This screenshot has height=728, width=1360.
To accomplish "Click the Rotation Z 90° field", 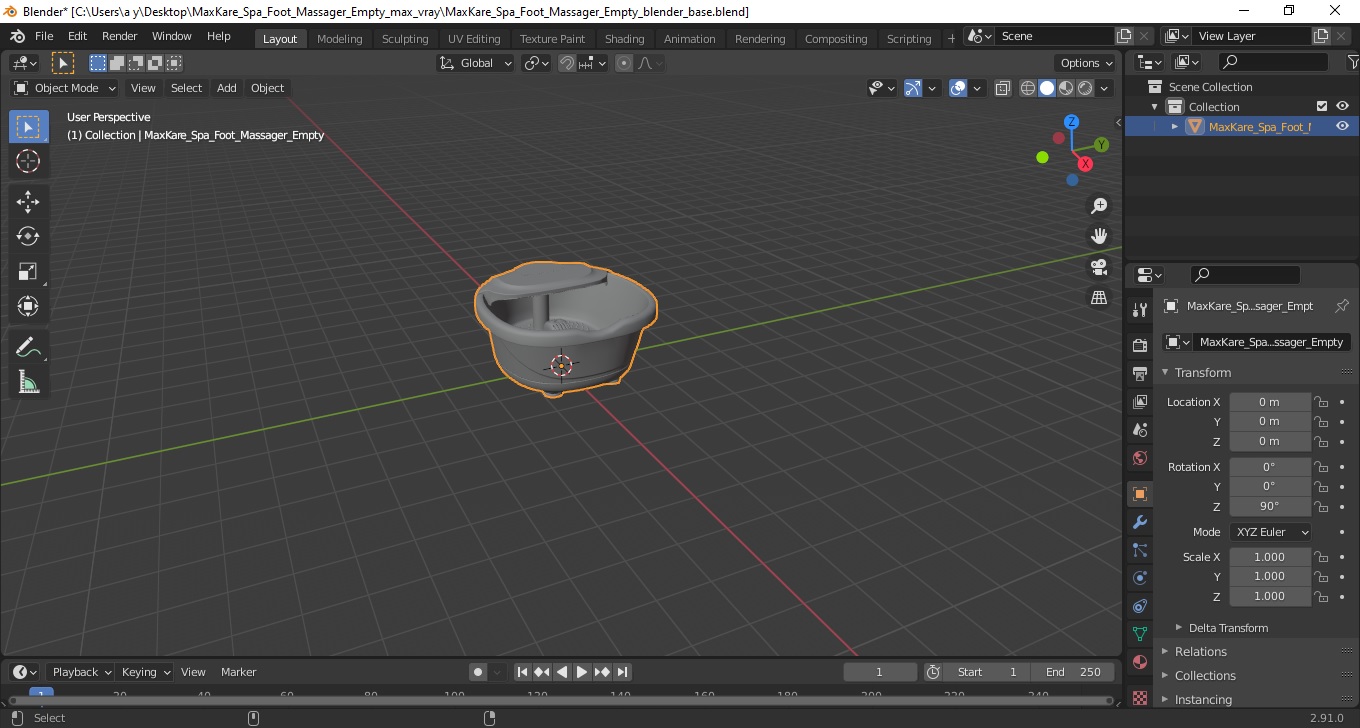I will [1270, 506].
